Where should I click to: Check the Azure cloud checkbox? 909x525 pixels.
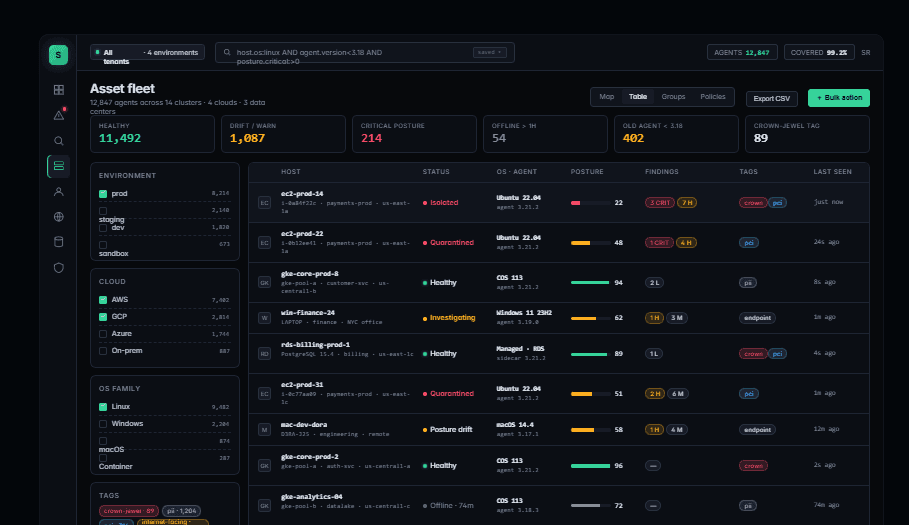(x=103, y=334)
